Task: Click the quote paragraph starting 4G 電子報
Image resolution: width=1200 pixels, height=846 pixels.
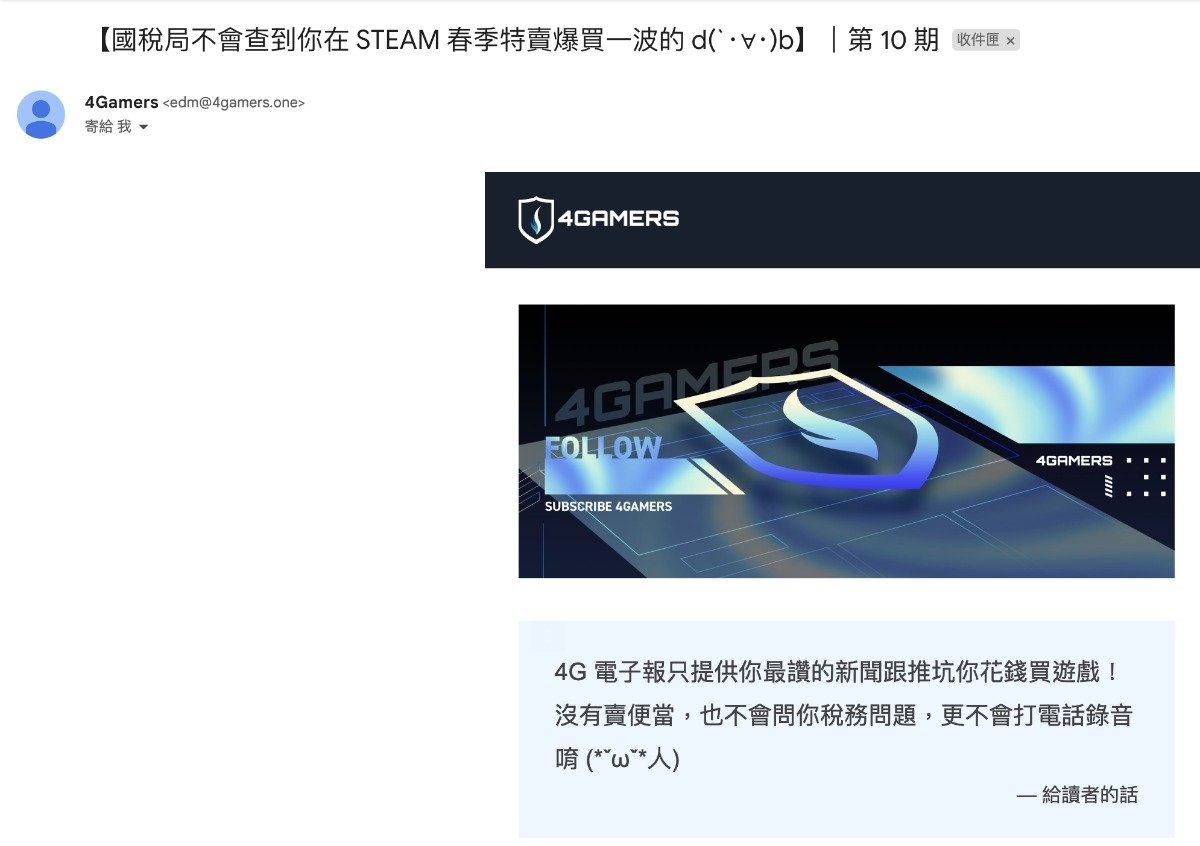Action: 843,715
